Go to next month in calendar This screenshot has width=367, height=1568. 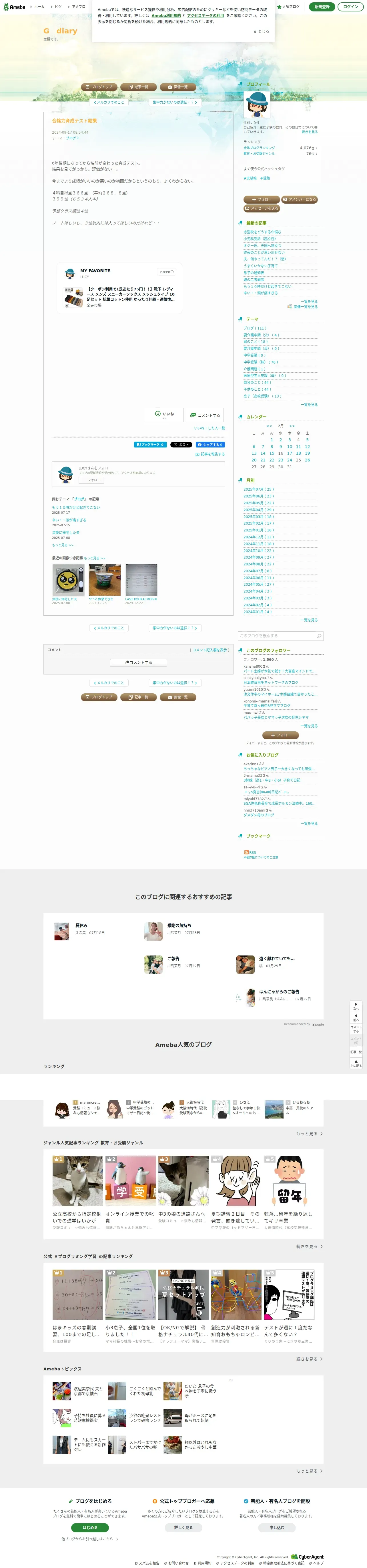tap(292, 425)
